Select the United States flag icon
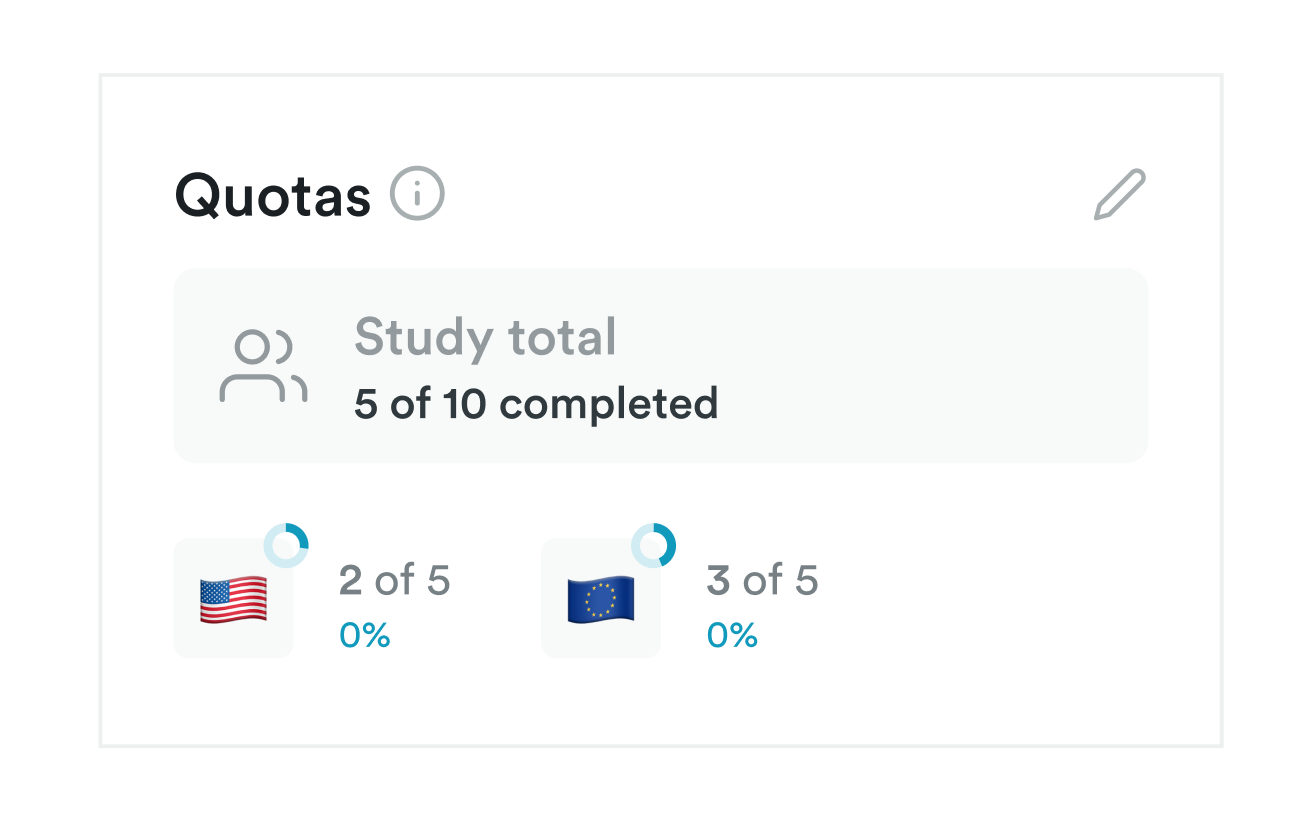Image resolution: width=1316 pixels, height=820 pixels. [233, 600]
